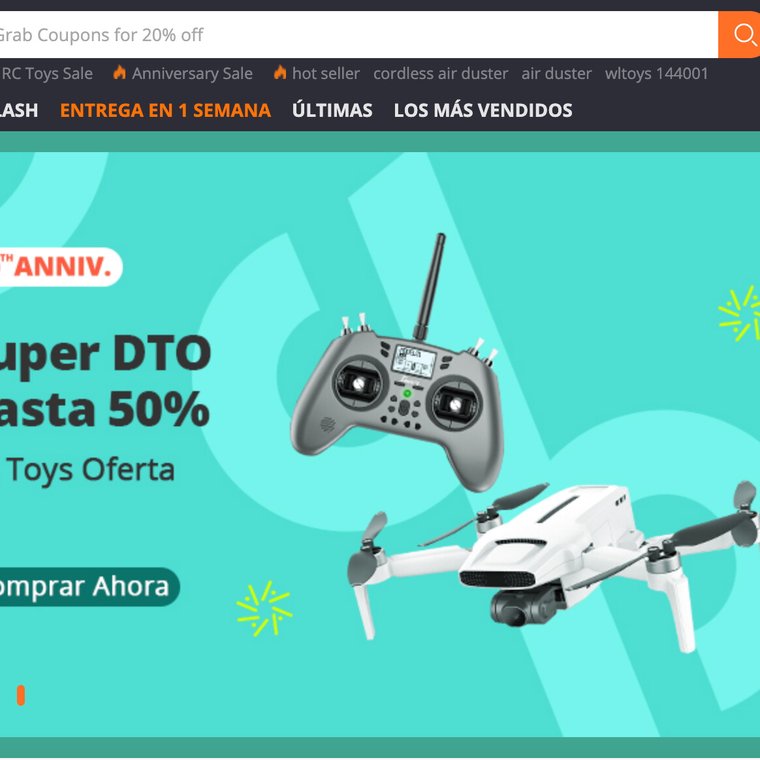
Task: Select the orange carousel slide indicator
Action: pos(21,696)
